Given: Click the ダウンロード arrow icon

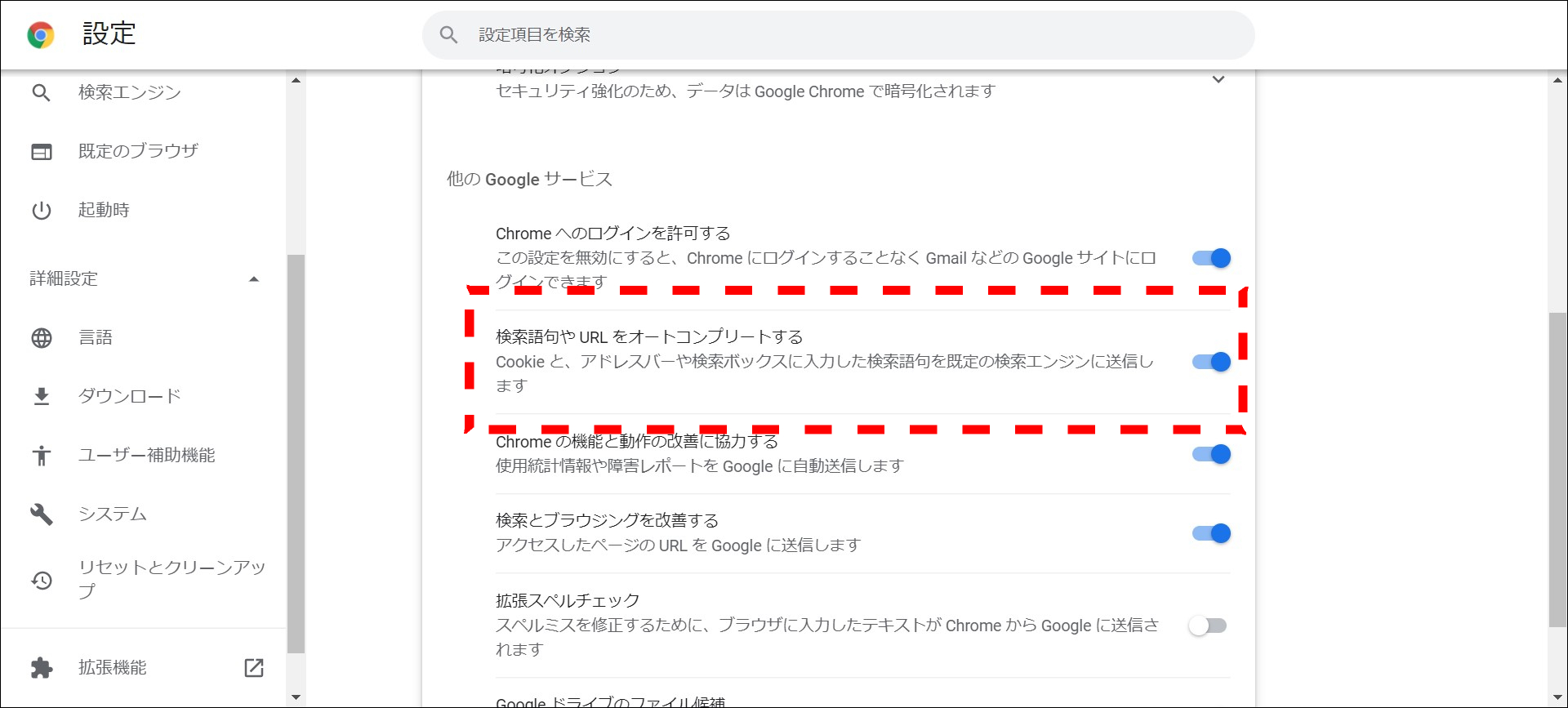Looking at the screenshot, I should point(41,396).
